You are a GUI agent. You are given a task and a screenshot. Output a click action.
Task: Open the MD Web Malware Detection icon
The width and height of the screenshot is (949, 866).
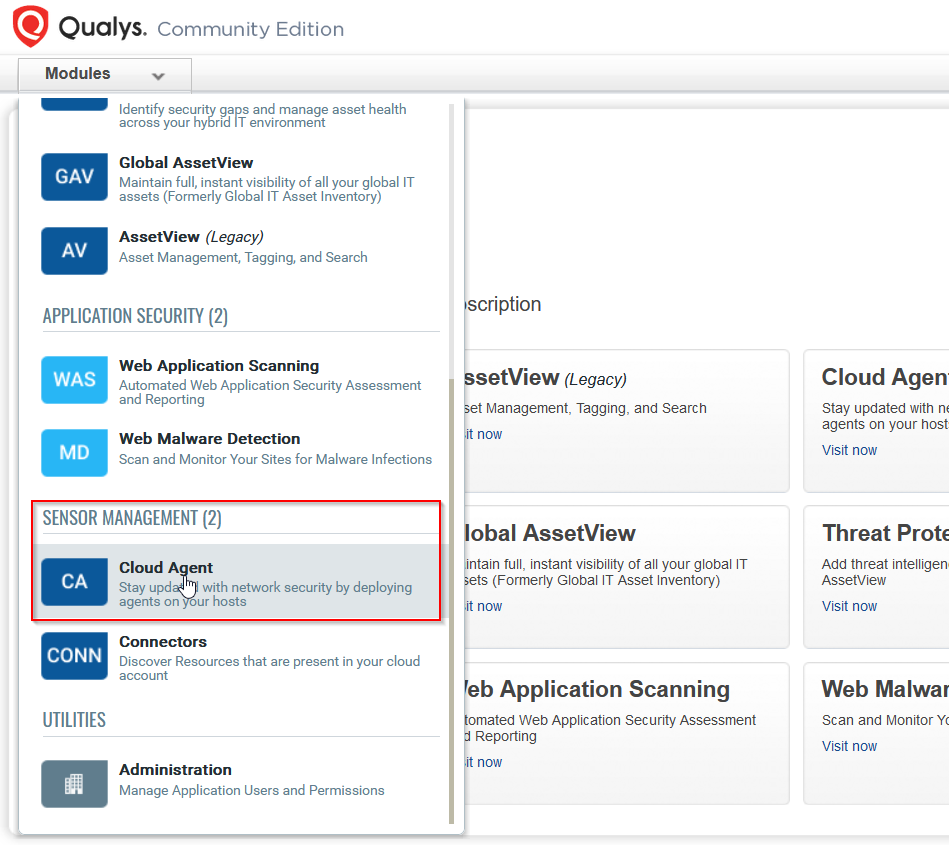(74, 452)
